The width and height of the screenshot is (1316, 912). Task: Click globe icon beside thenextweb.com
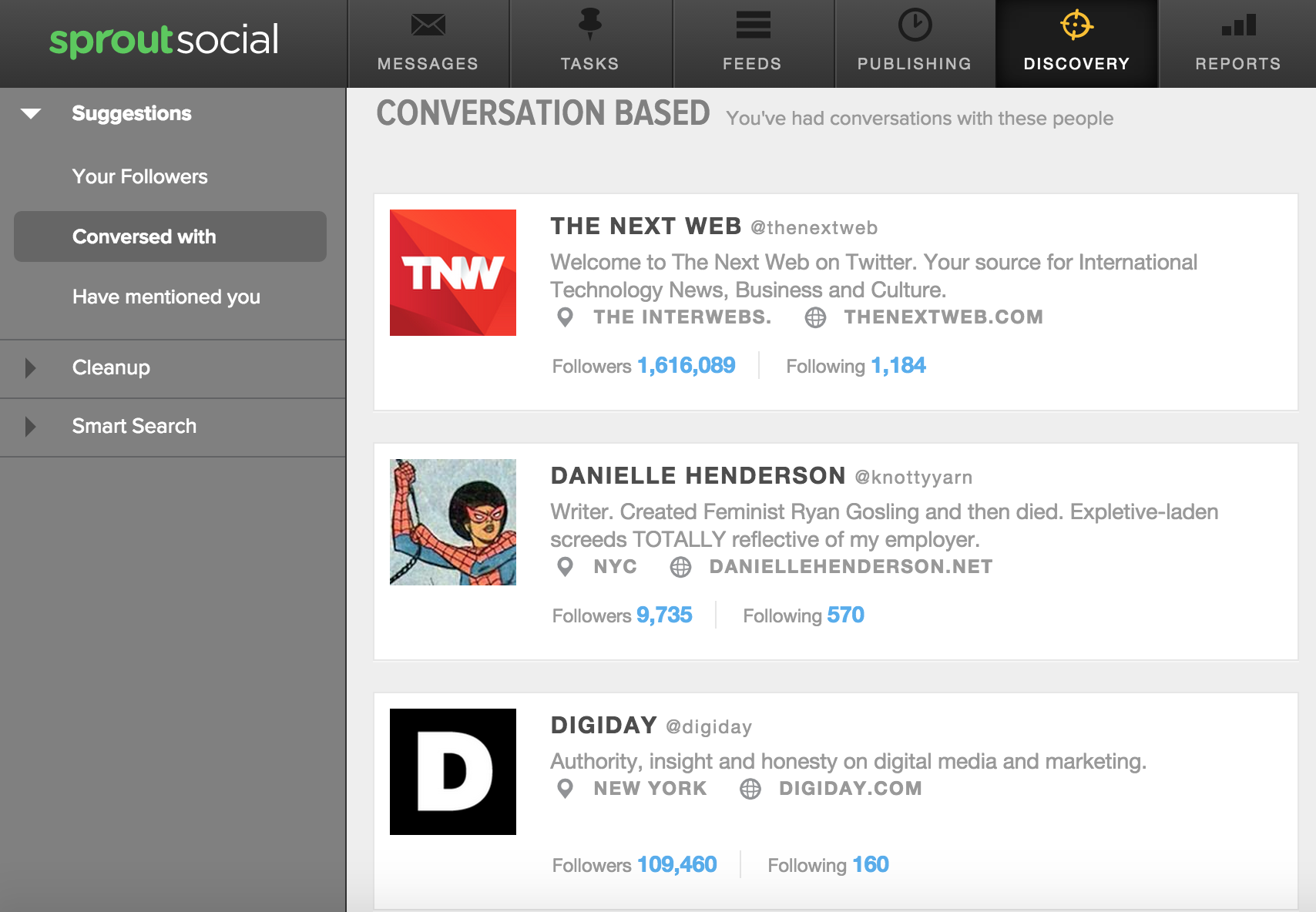coord(815,317)
